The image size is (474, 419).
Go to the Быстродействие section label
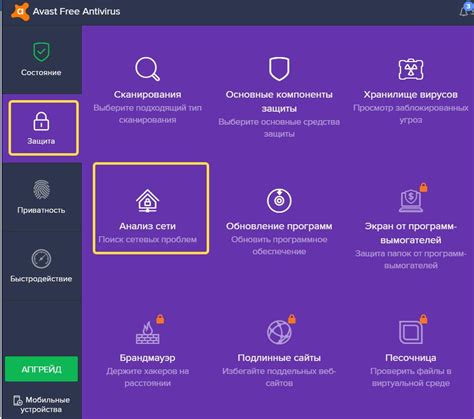tap(41, 279)
